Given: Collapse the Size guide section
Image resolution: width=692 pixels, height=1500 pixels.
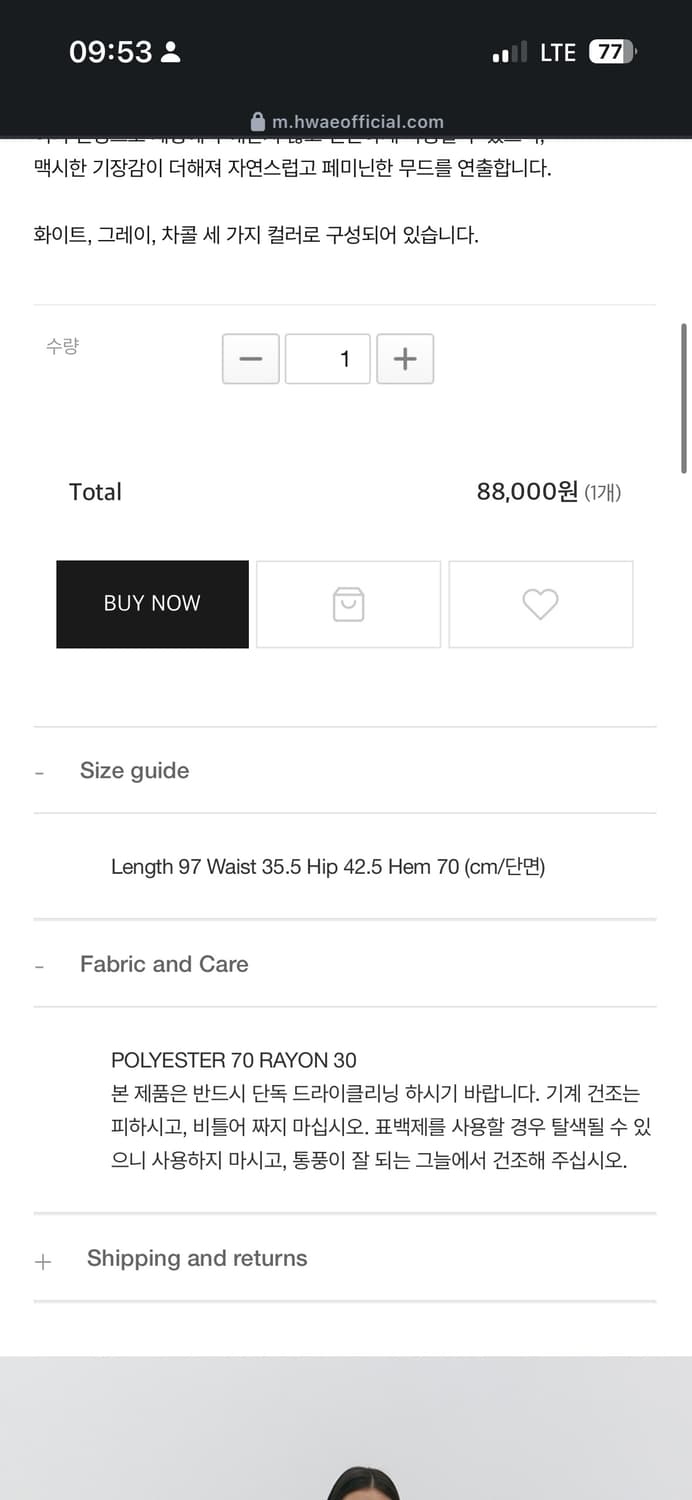Looking at the screenshot, I should tap(134, 771).
